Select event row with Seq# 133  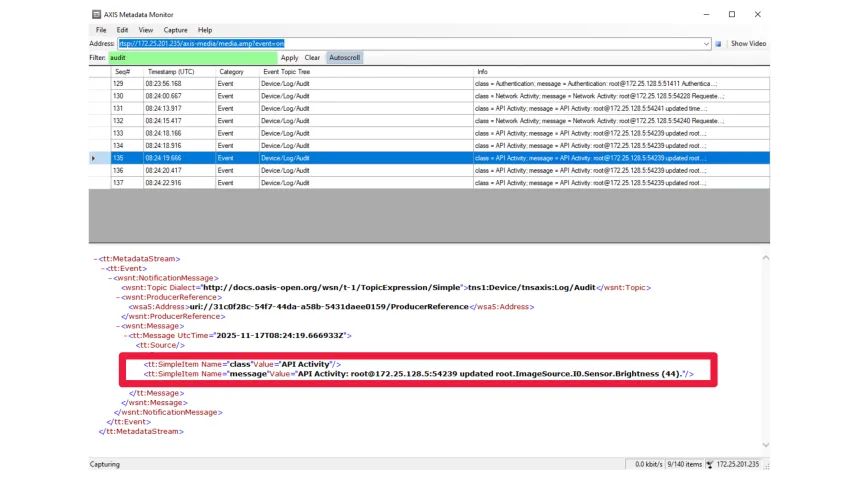pyautogui.click(x=429, y=134)
